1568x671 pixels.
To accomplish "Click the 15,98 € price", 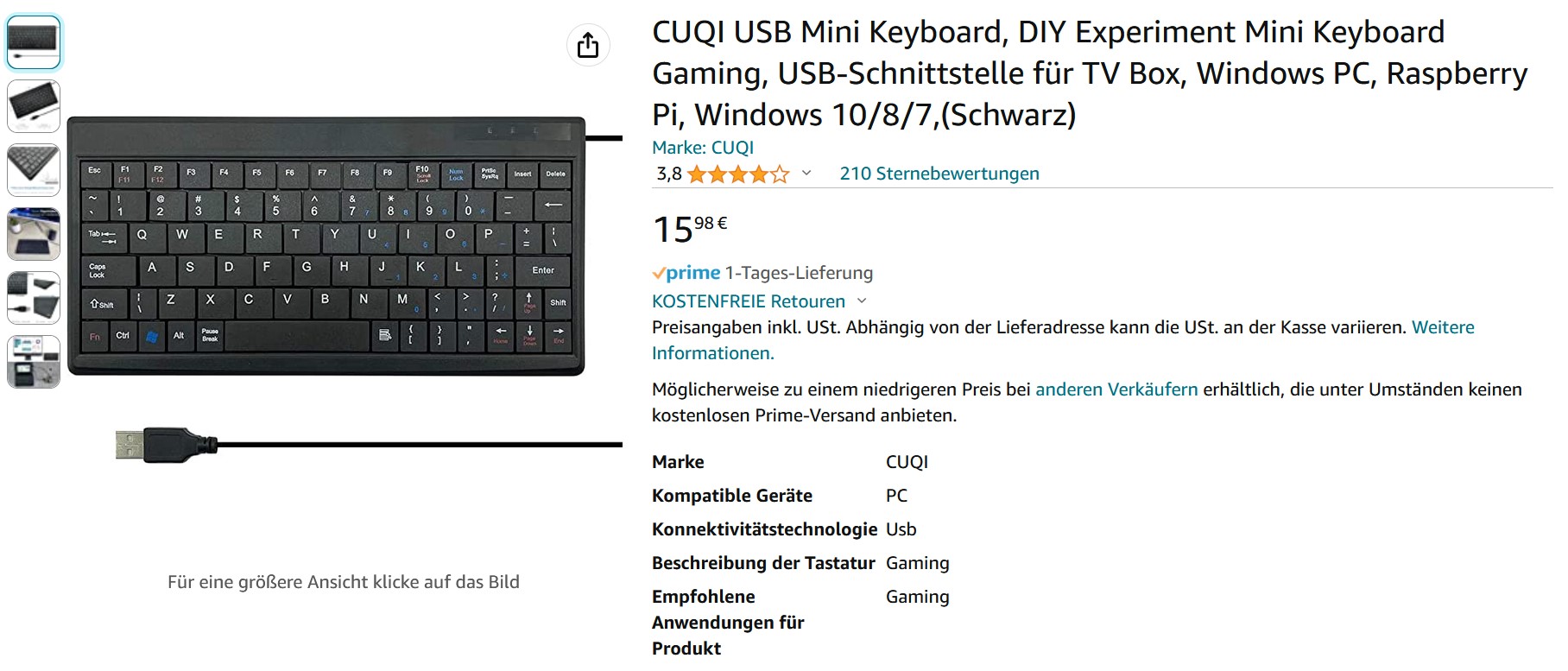I will pyautogui.click(x=690, y=230).
